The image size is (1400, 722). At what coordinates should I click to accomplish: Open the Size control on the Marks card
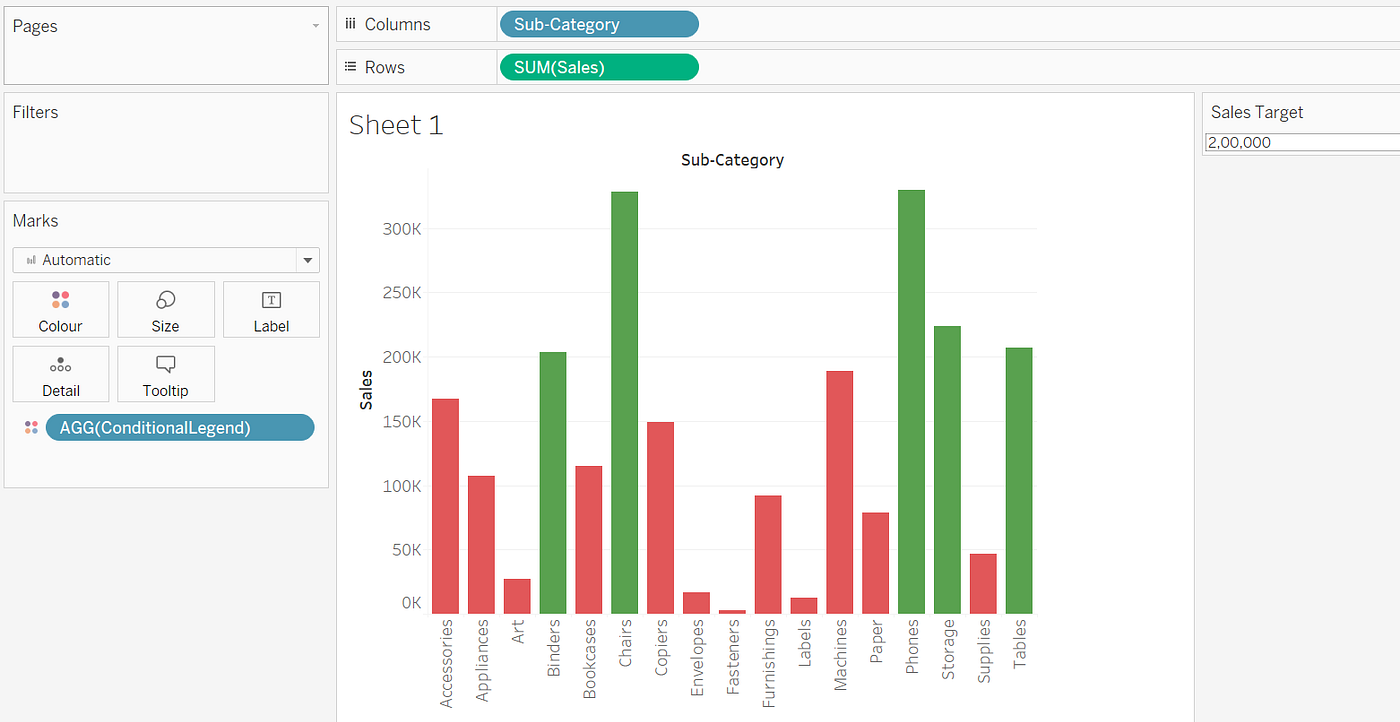coord(165,309)
